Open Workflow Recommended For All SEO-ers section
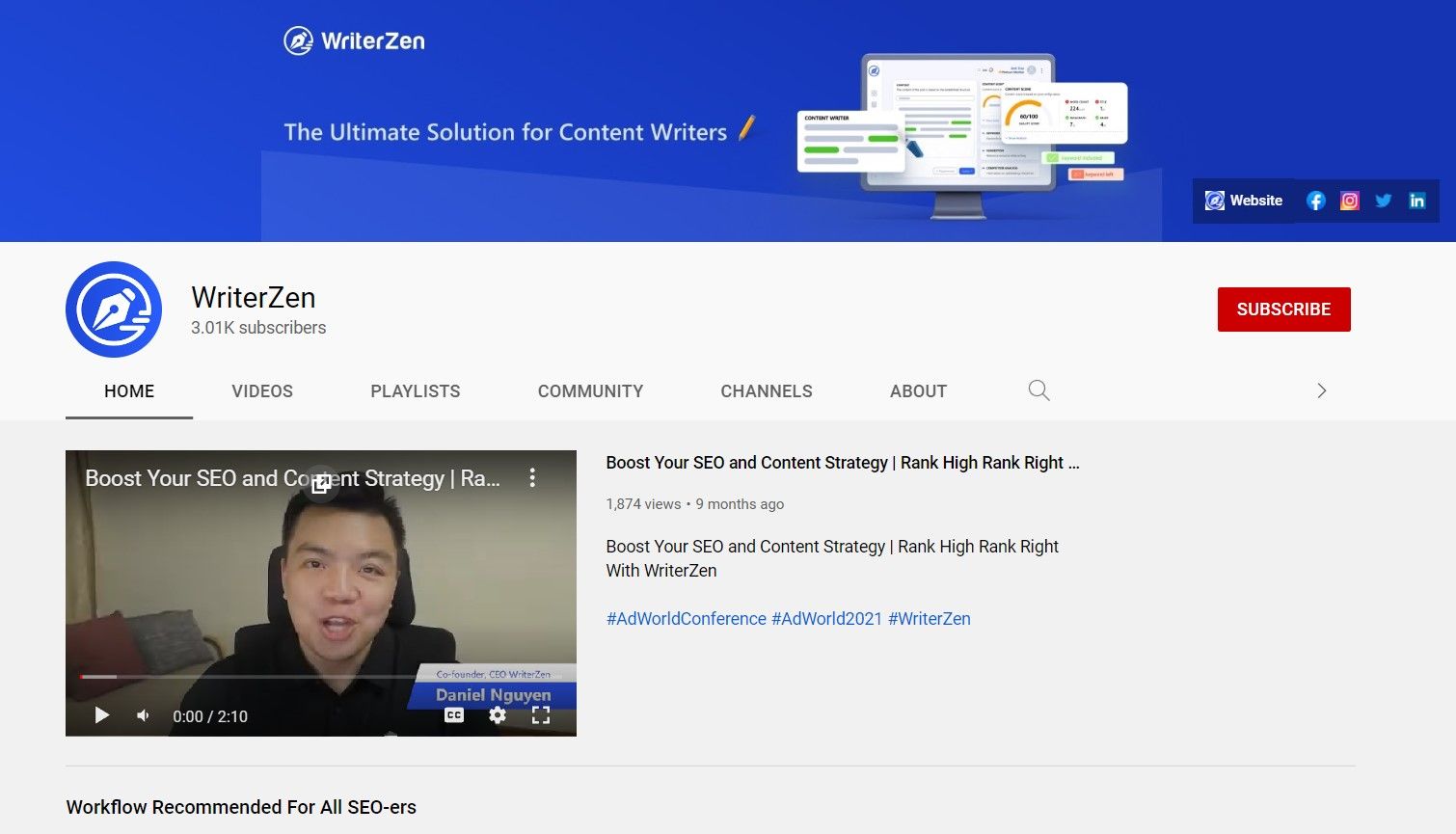1456x834 pixels. pyautogui.click(x=241, y=807)
